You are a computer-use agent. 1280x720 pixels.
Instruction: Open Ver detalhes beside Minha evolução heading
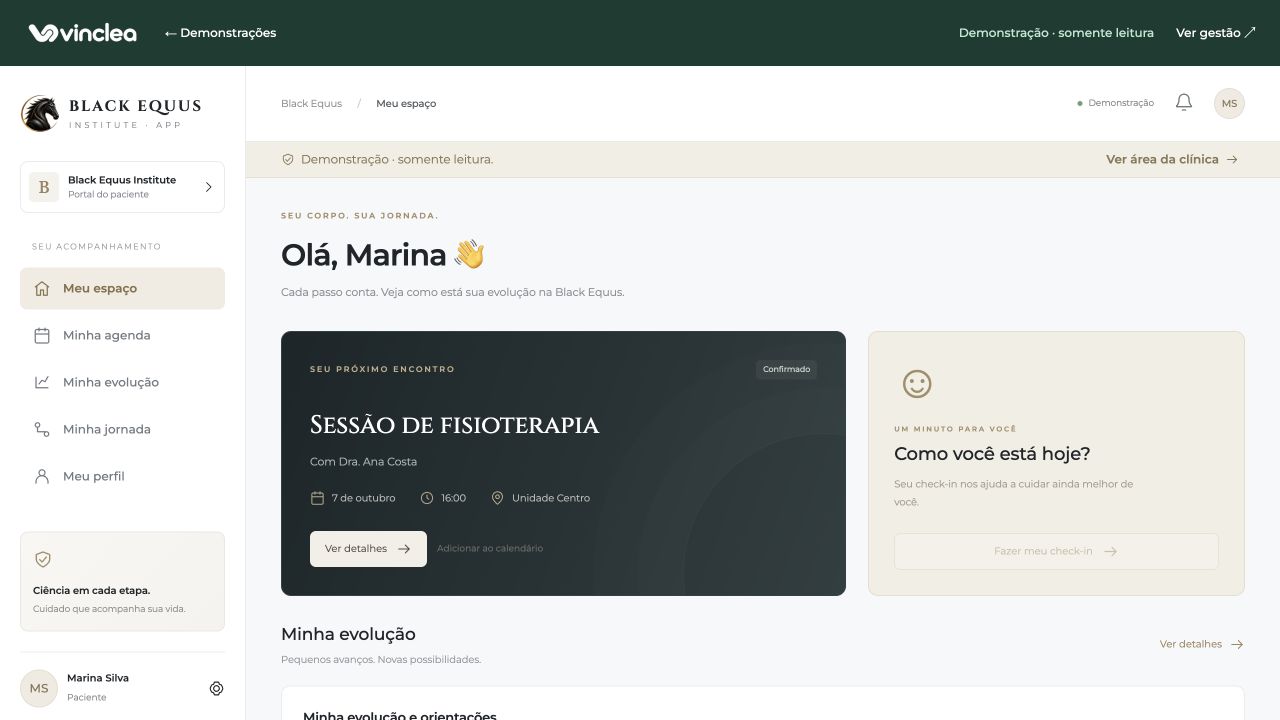coord(1201,644)
